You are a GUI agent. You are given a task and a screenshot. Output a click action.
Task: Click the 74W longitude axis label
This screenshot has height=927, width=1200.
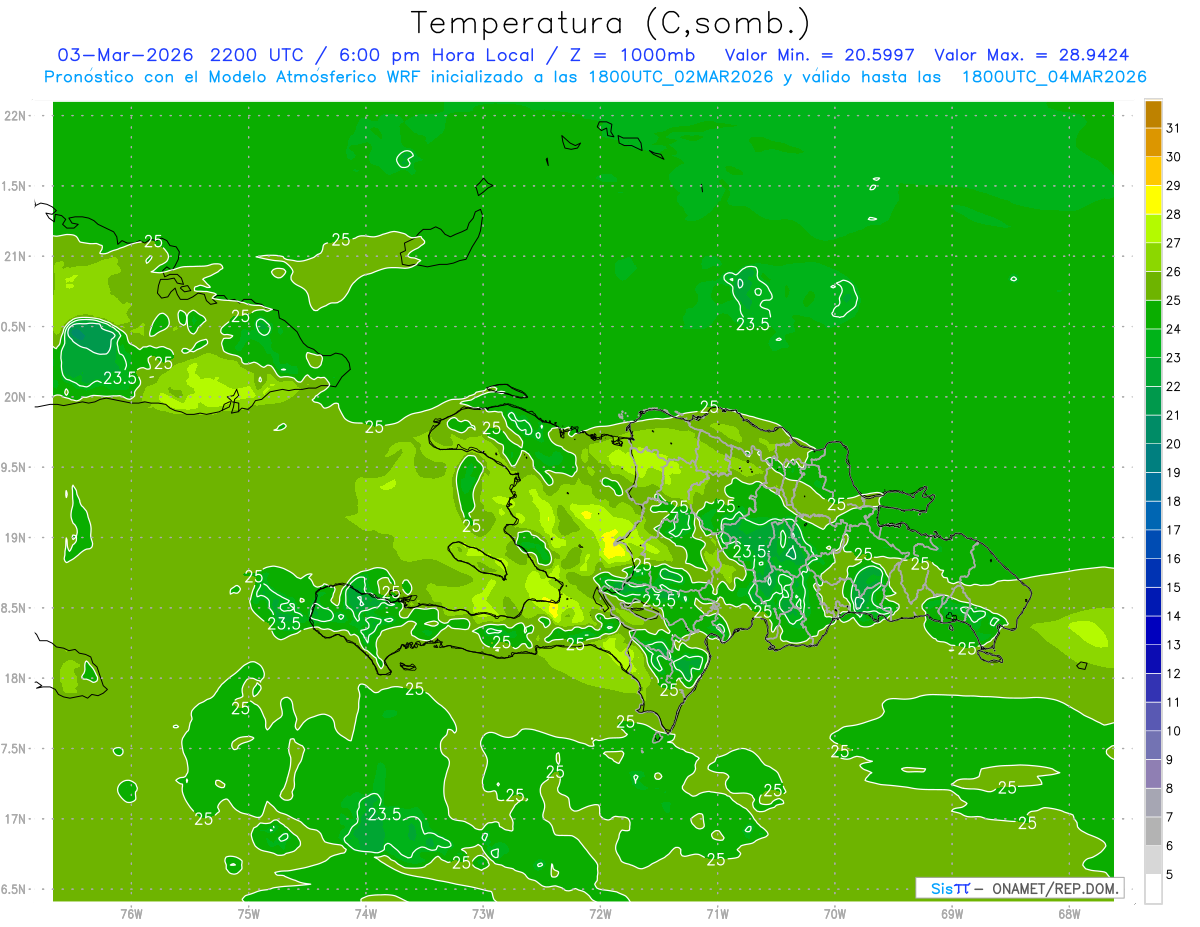pos(365,912)
